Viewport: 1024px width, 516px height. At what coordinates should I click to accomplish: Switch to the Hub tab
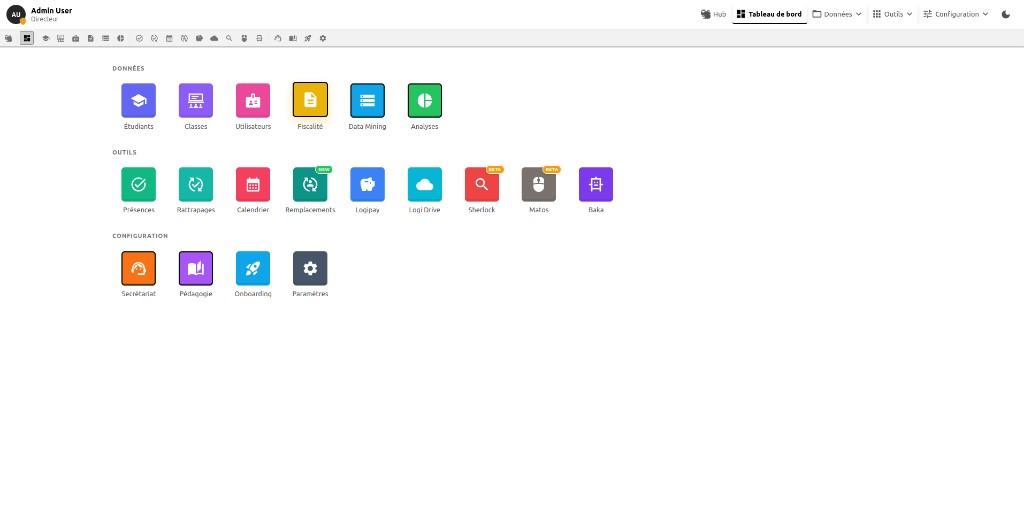click(x=713, y=14)
